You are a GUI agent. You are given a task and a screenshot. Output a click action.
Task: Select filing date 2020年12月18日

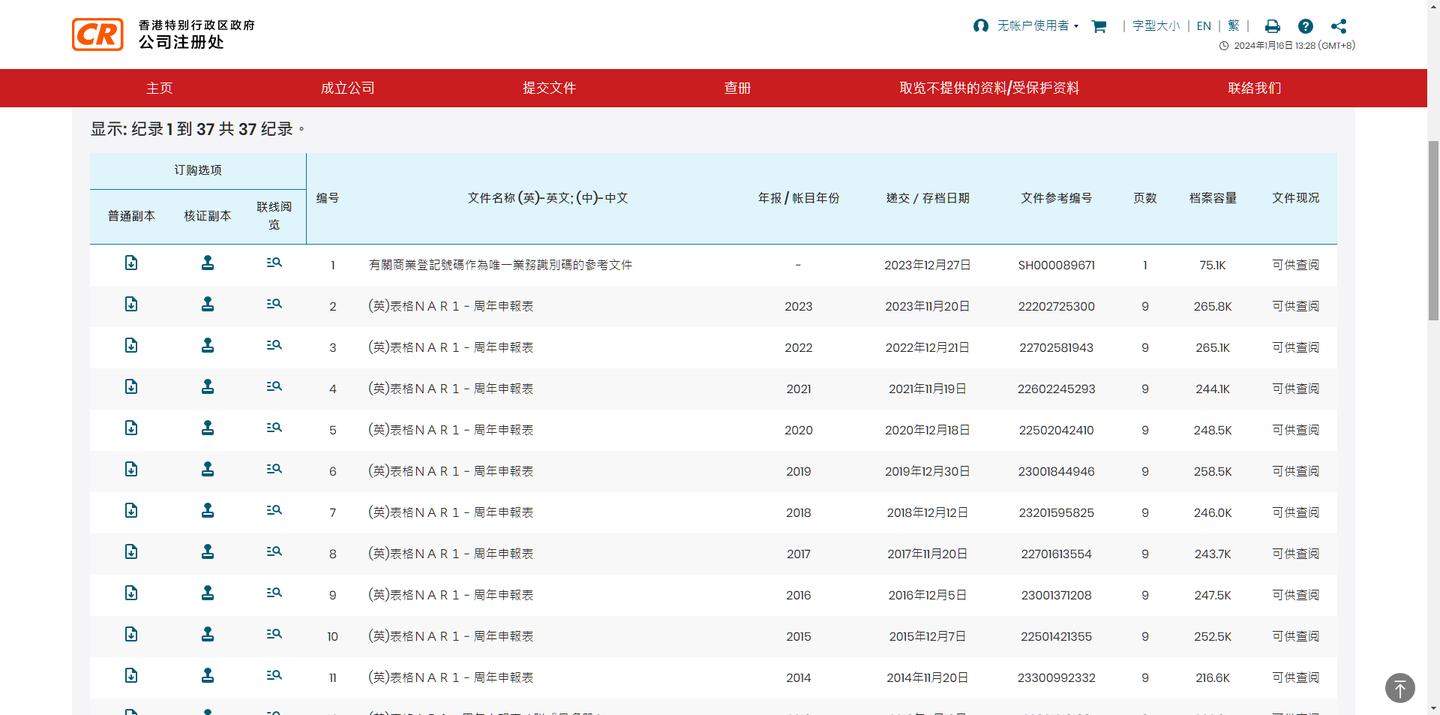[927, 430]
